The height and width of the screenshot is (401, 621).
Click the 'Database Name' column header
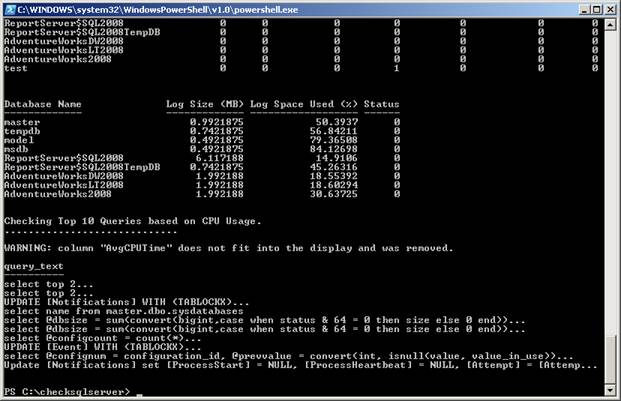click(43, 104)
